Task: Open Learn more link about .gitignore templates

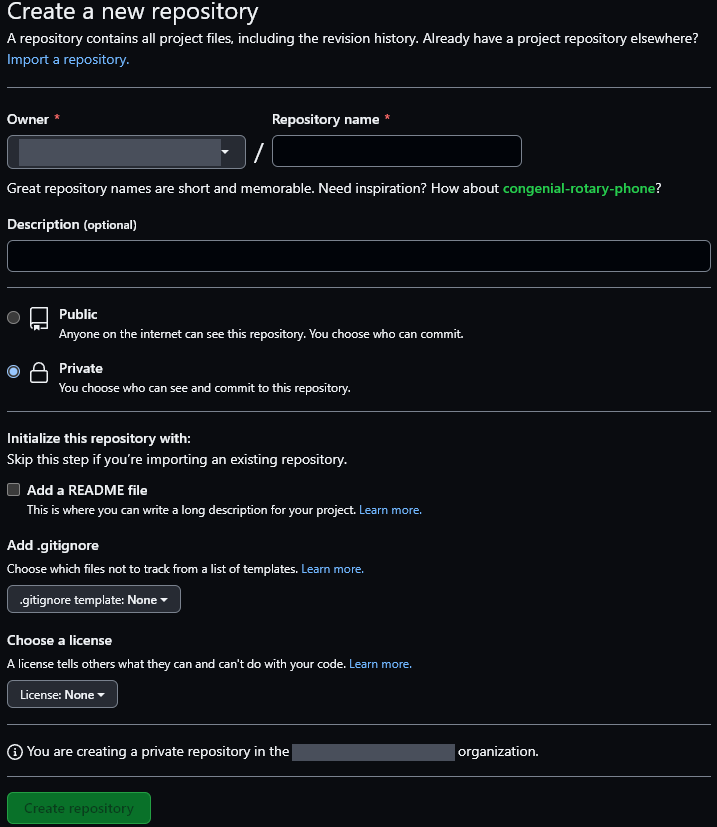Action: [x=332, y=569]
